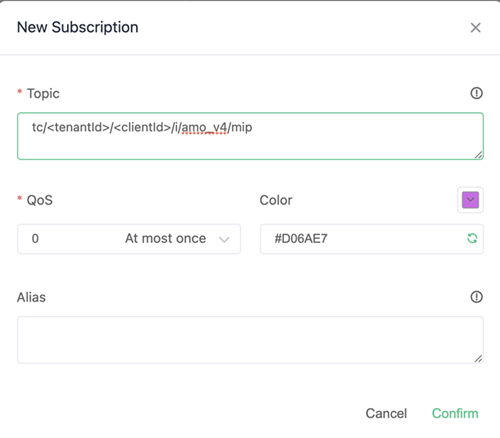500x438 pixels.
Task: Click the Alias textarea resize handle
Action: point(479,359)
